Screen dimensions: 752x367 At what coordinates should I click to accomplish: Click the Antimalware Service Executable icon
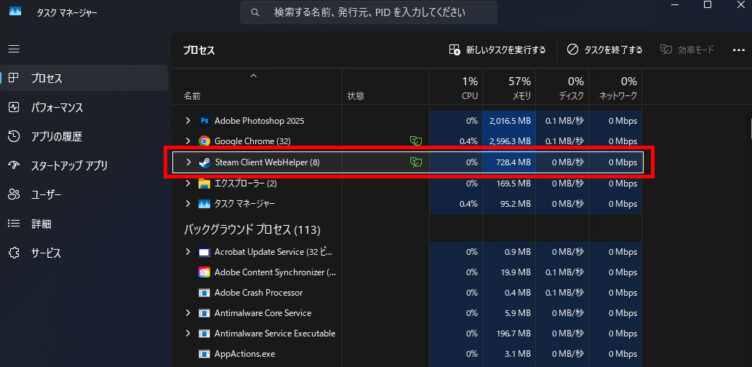click(x=204, y=333)
